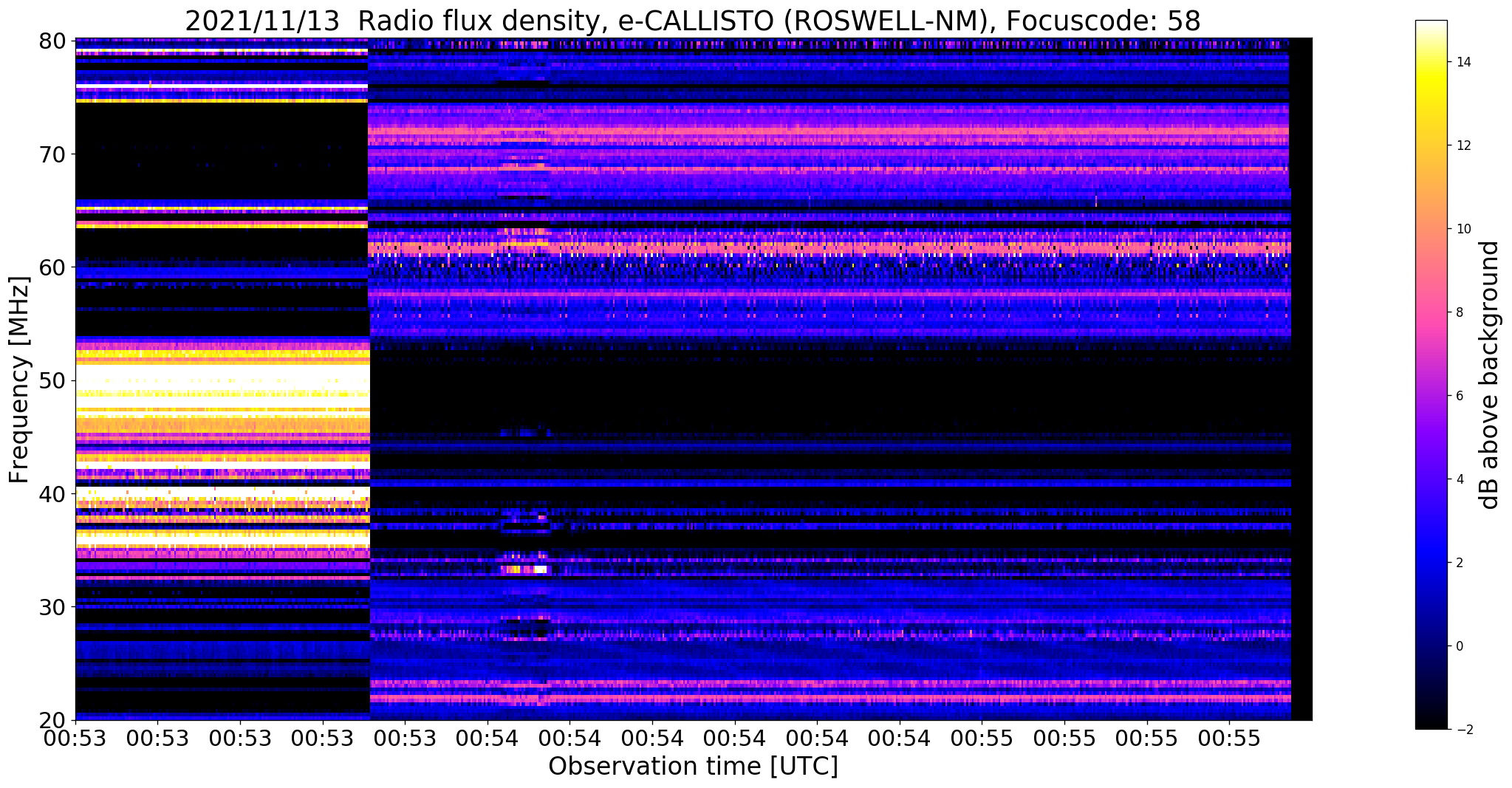The height and width of the screenshot is (788, 1512).
Task: Click the 30 tick on the frequency axis
Action: 52,607
